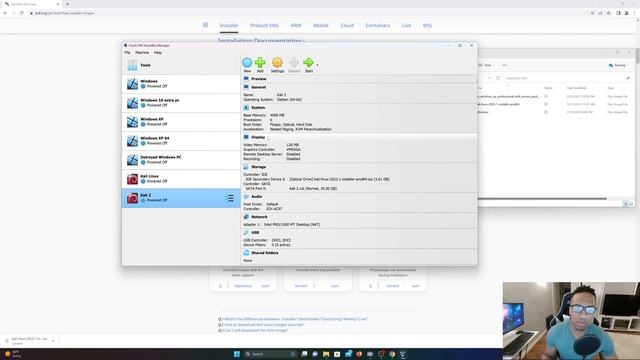Screen dimensions: 640x360
Task: Click the General section header
Action: 258,87
